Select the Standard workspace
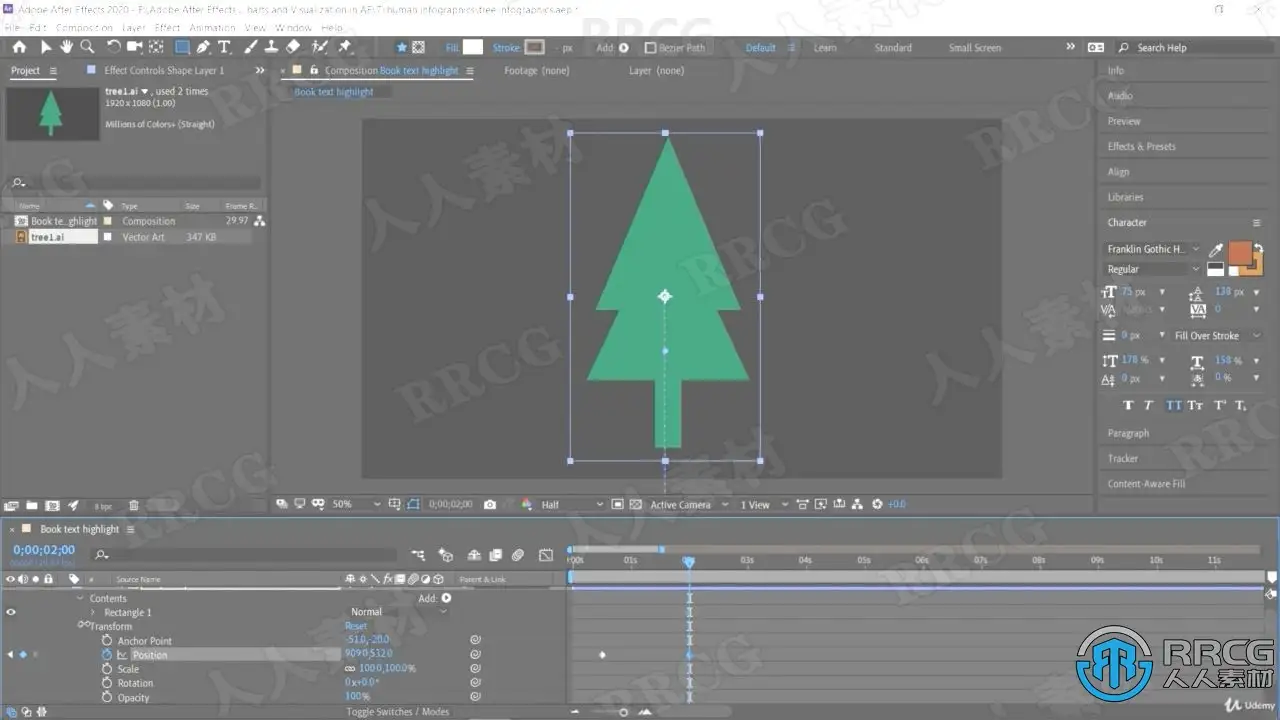1280x720 pixels. tap(893, 48)
